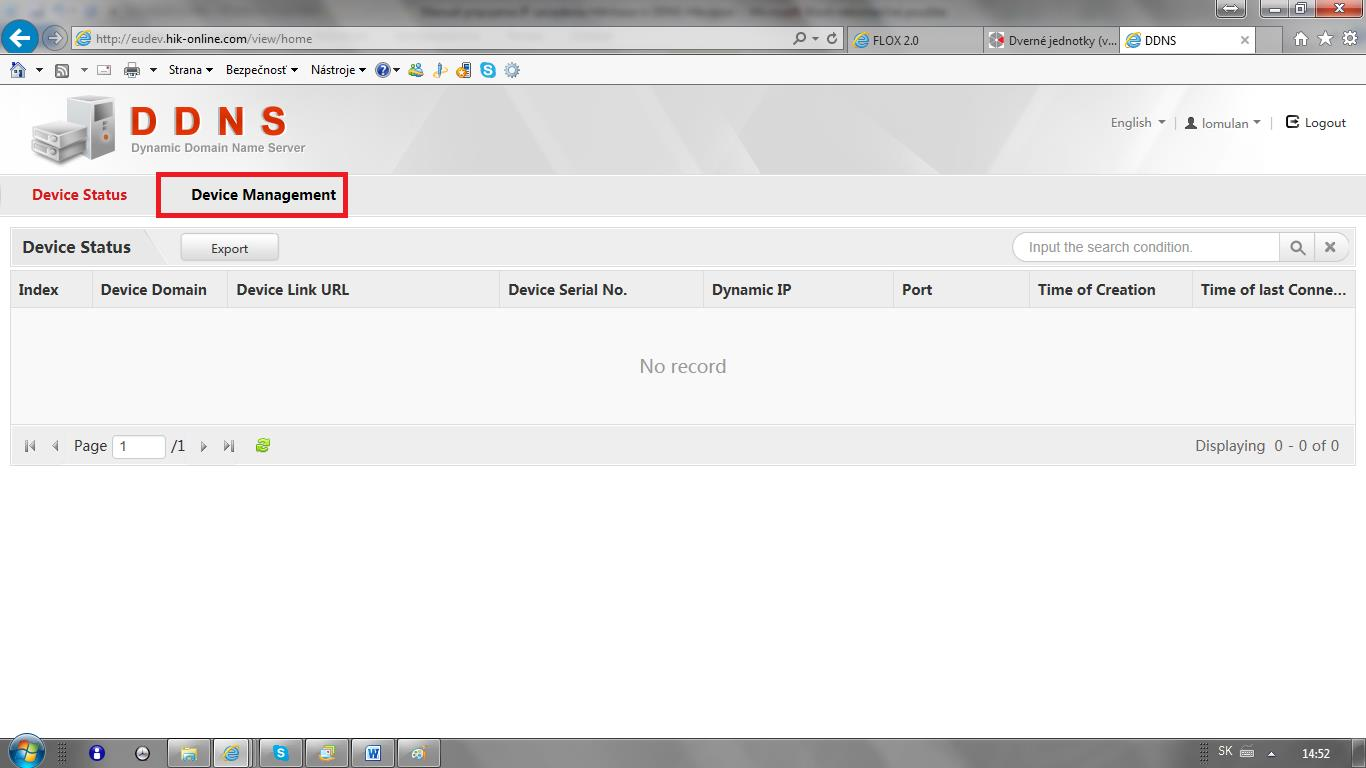Click Internet Explorer in the taskbar
The height and width of the screenshot is (768, 1366).
pyautogui.click(x=232, y=753)
